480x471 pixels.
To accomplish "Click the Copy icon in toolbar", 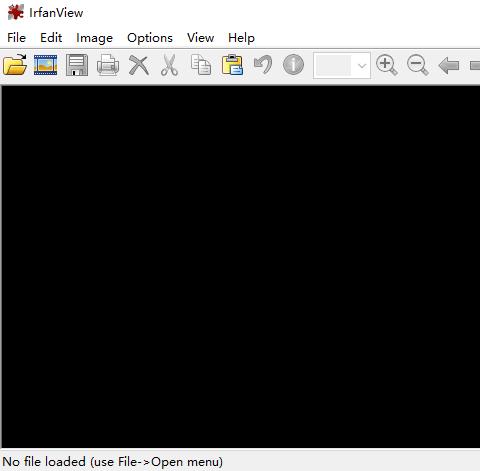I will 201,65.
